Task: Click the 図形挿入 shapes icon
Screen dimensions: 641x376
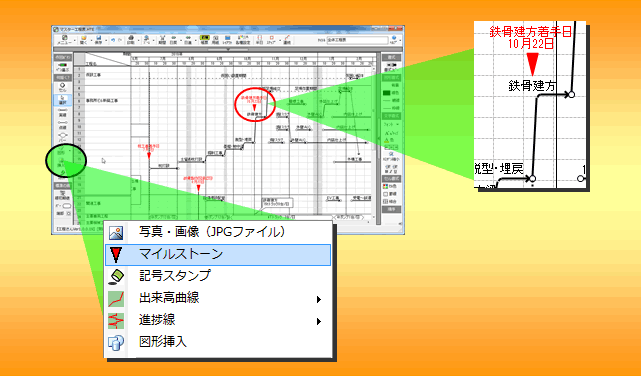Action: pos(116,342)
